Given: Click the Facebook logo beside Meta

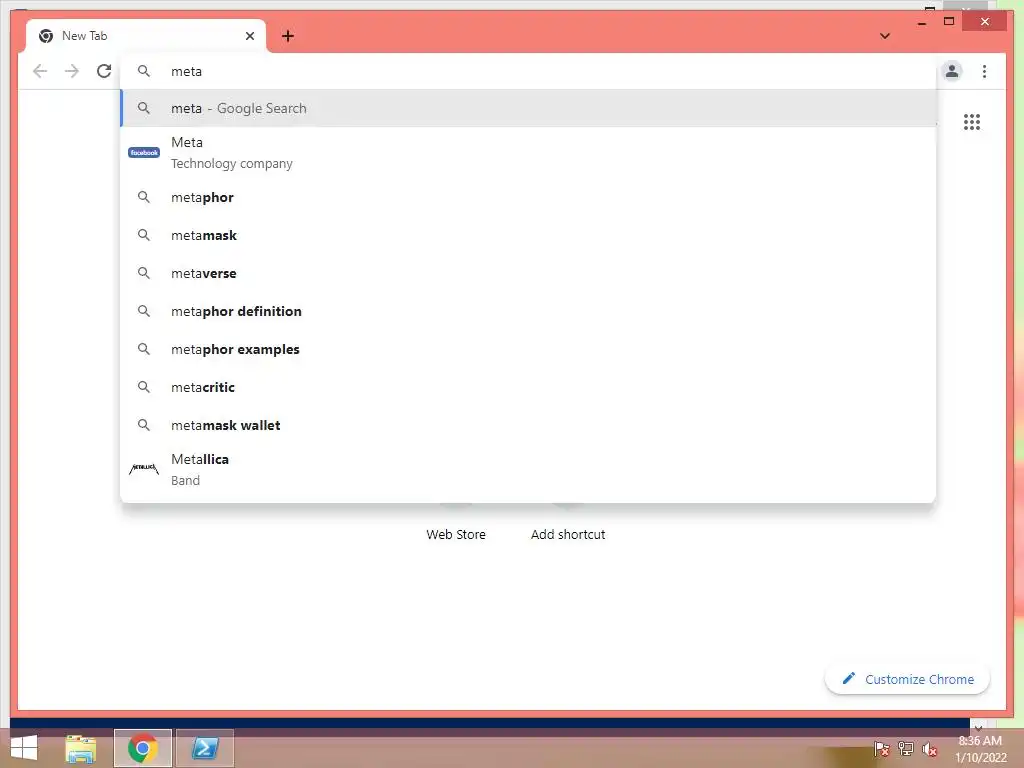Looking at the screenshot, I should pos(144,153).
